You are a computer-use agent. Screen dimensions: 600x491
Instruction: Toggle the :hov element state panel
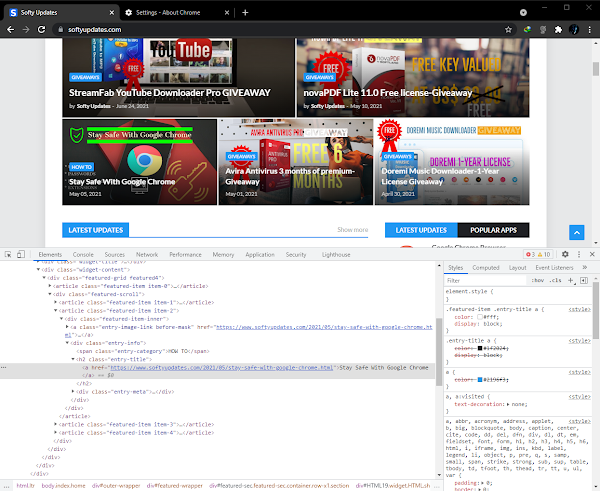[538, 281]
